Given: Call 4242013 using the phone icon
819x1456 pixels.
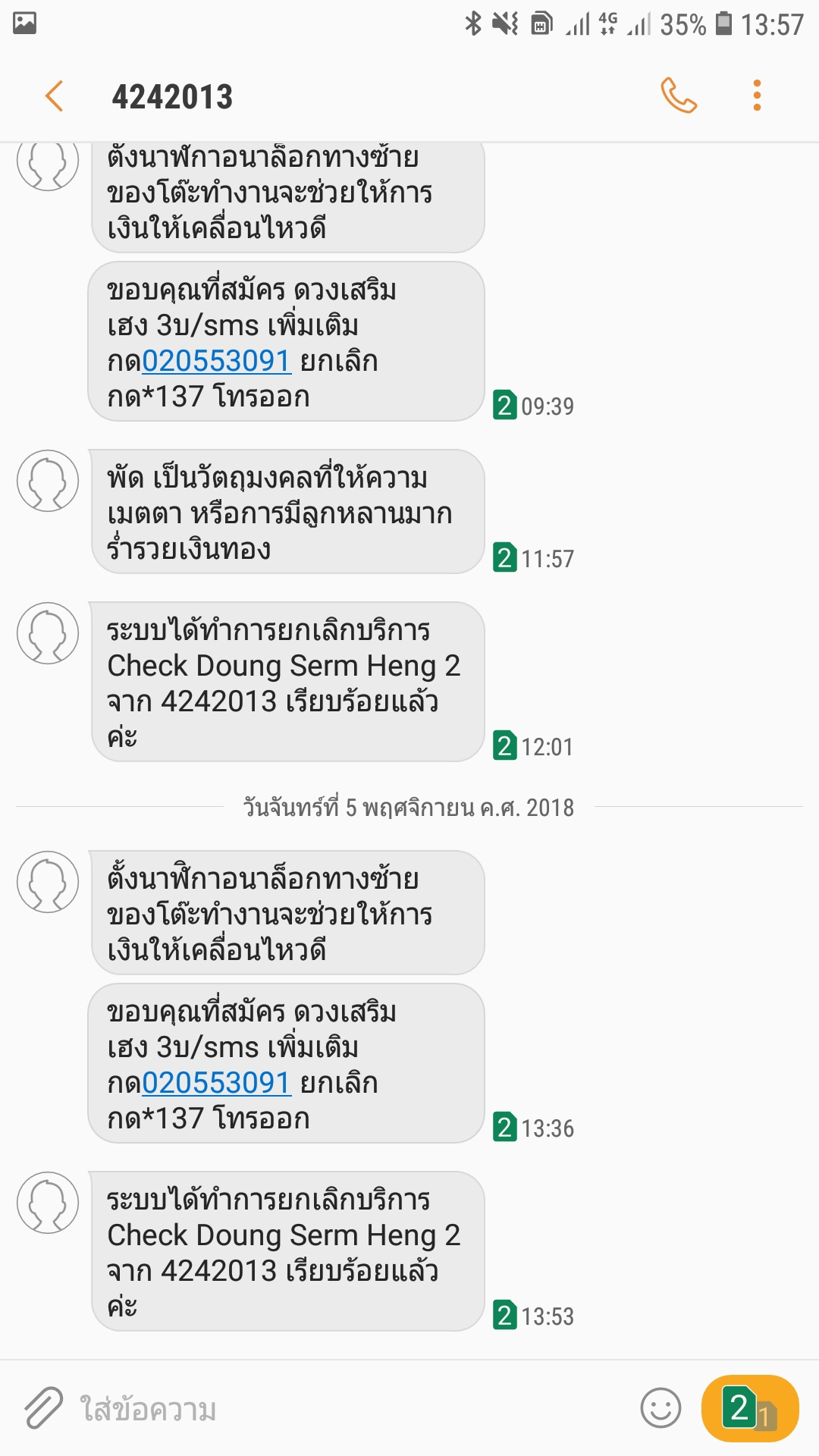Looking at the screenshot, I should (679, 96).
